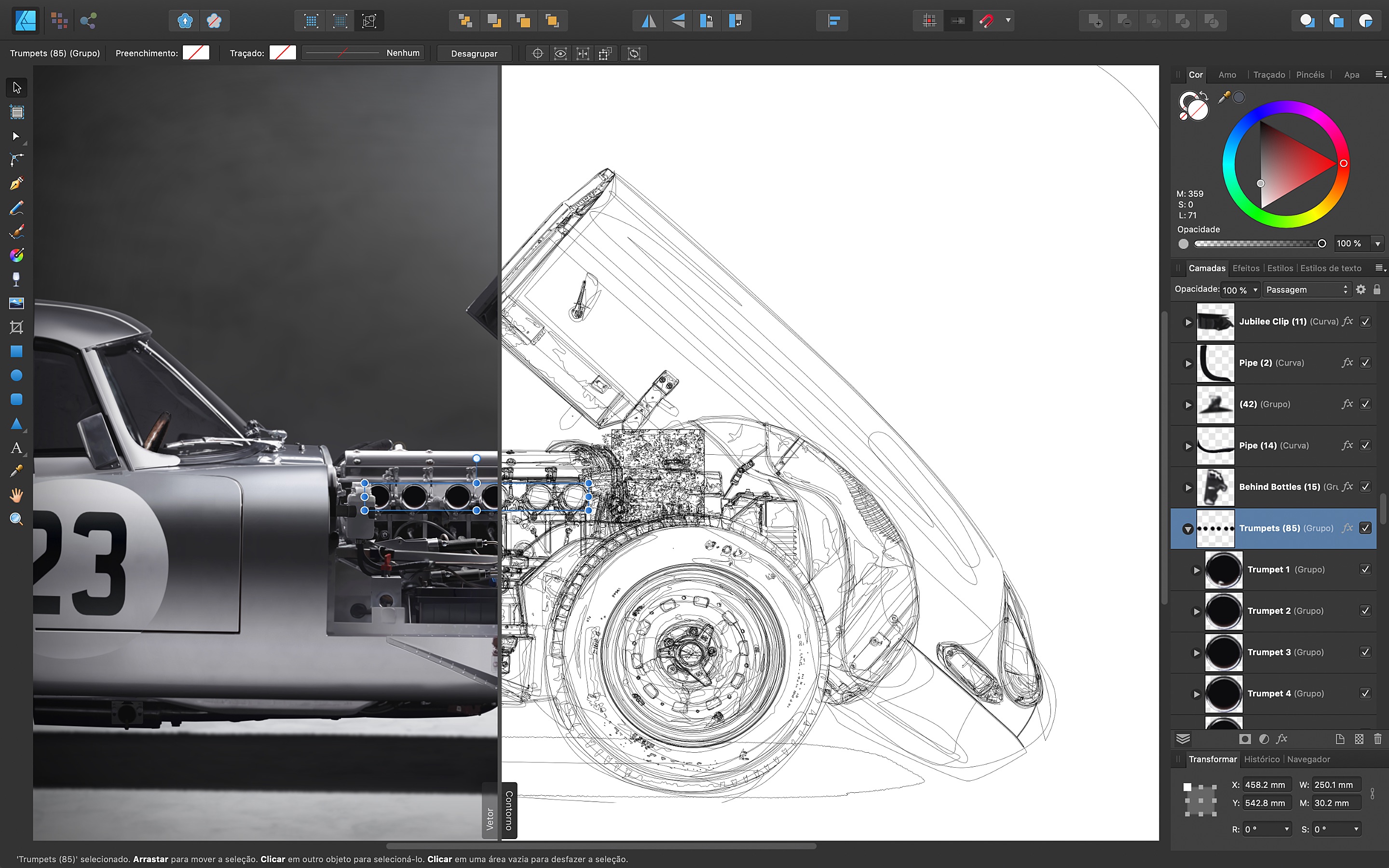Toggle visibility of Trumpet 1 layer
1389x868 pixels.
[1365, 570]
